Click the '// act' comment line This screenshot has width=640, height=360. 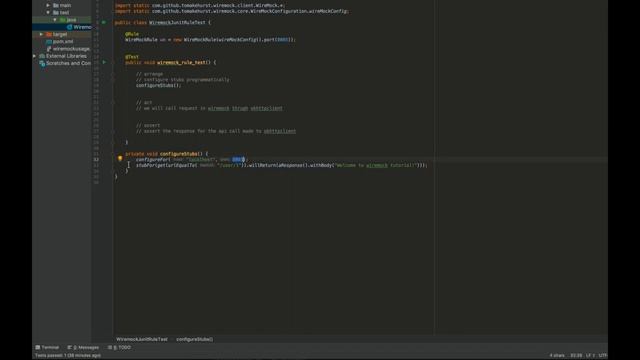click(144, 102)
